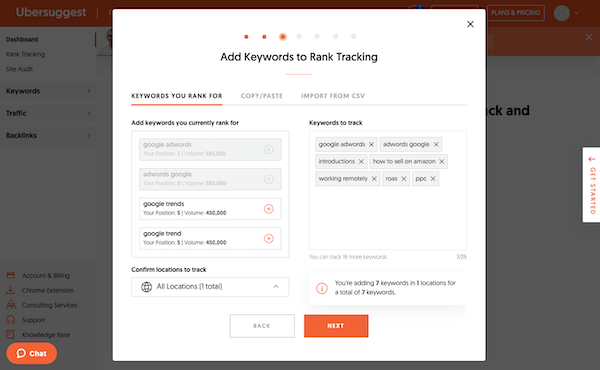Remove 'how to sell on amazon' tag

pyautogui.click(x=442, y=161)
